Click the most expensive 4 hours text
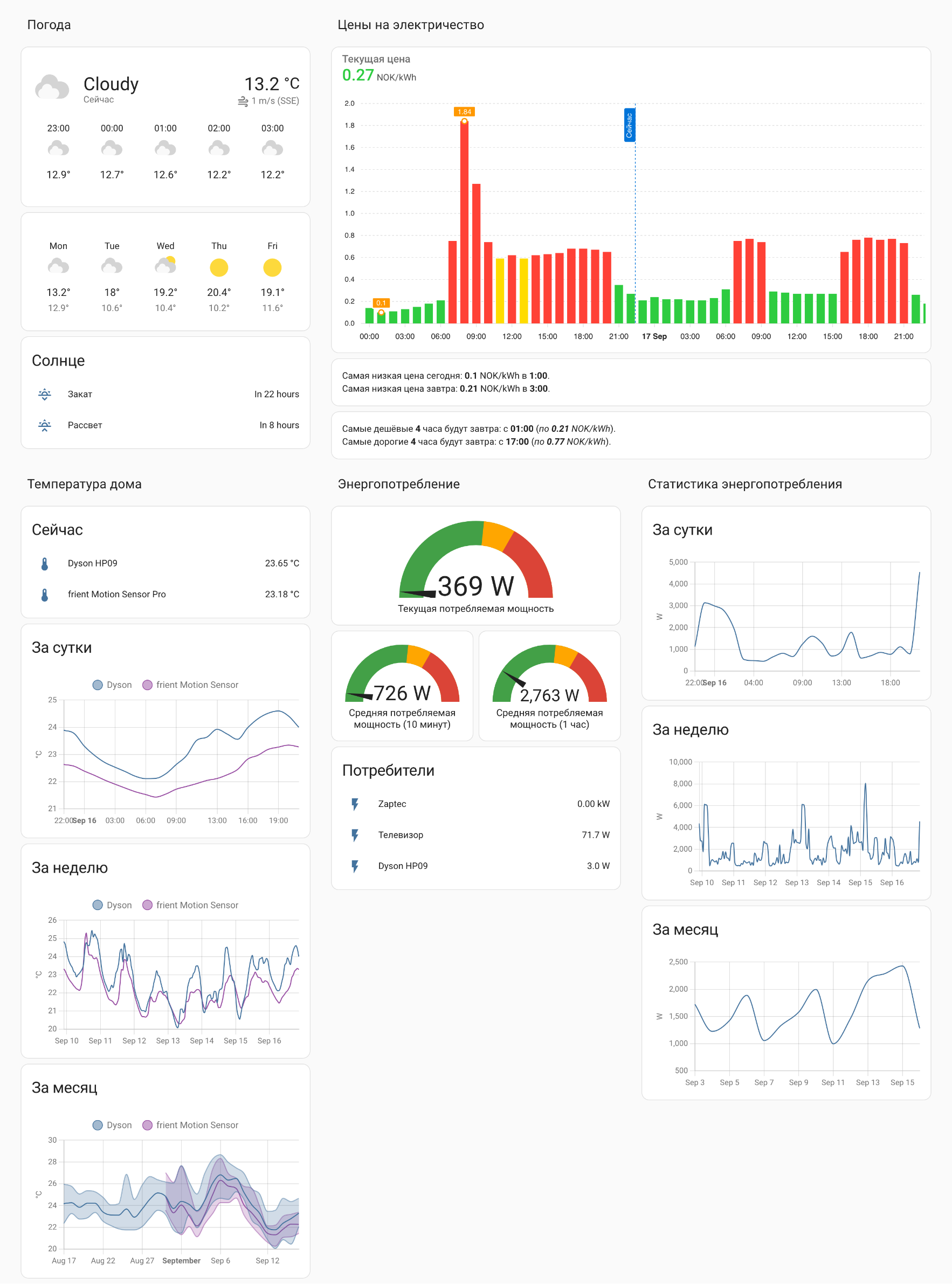Viewport: 952px width, 1284px height. [x=477, y=442]
